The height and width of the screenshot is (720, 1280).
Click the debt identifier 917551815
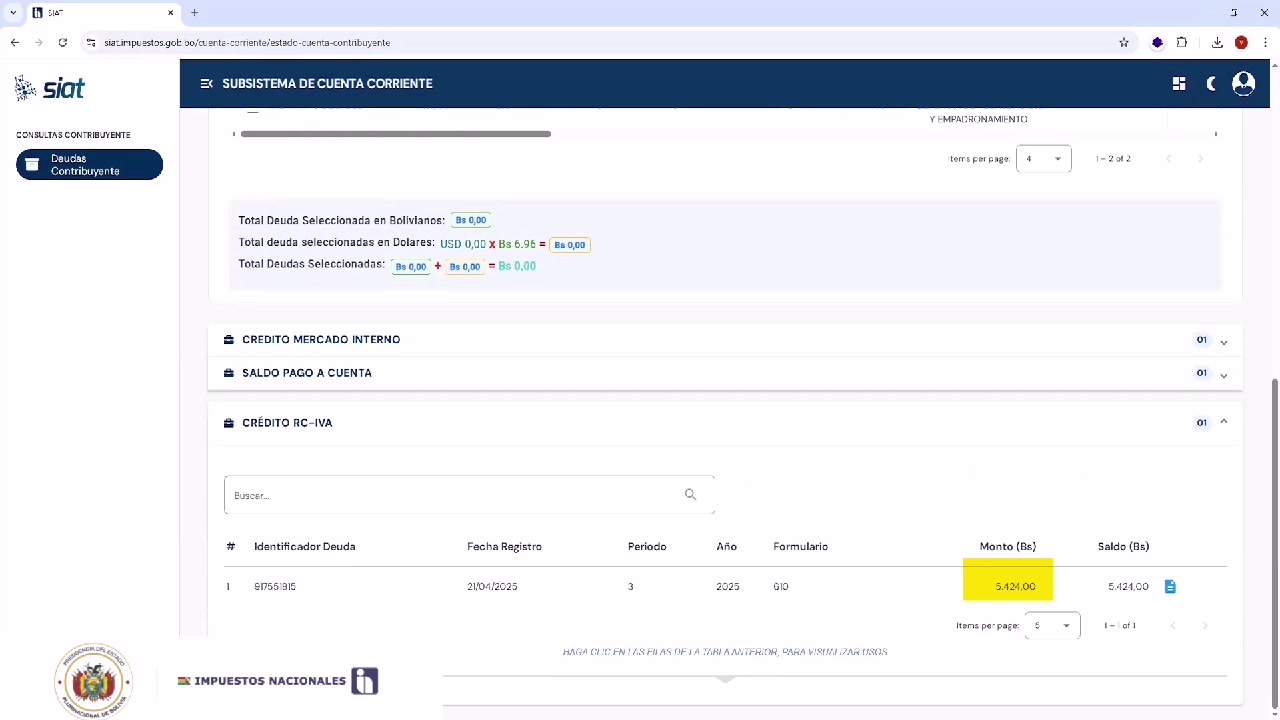pos(275,587)
